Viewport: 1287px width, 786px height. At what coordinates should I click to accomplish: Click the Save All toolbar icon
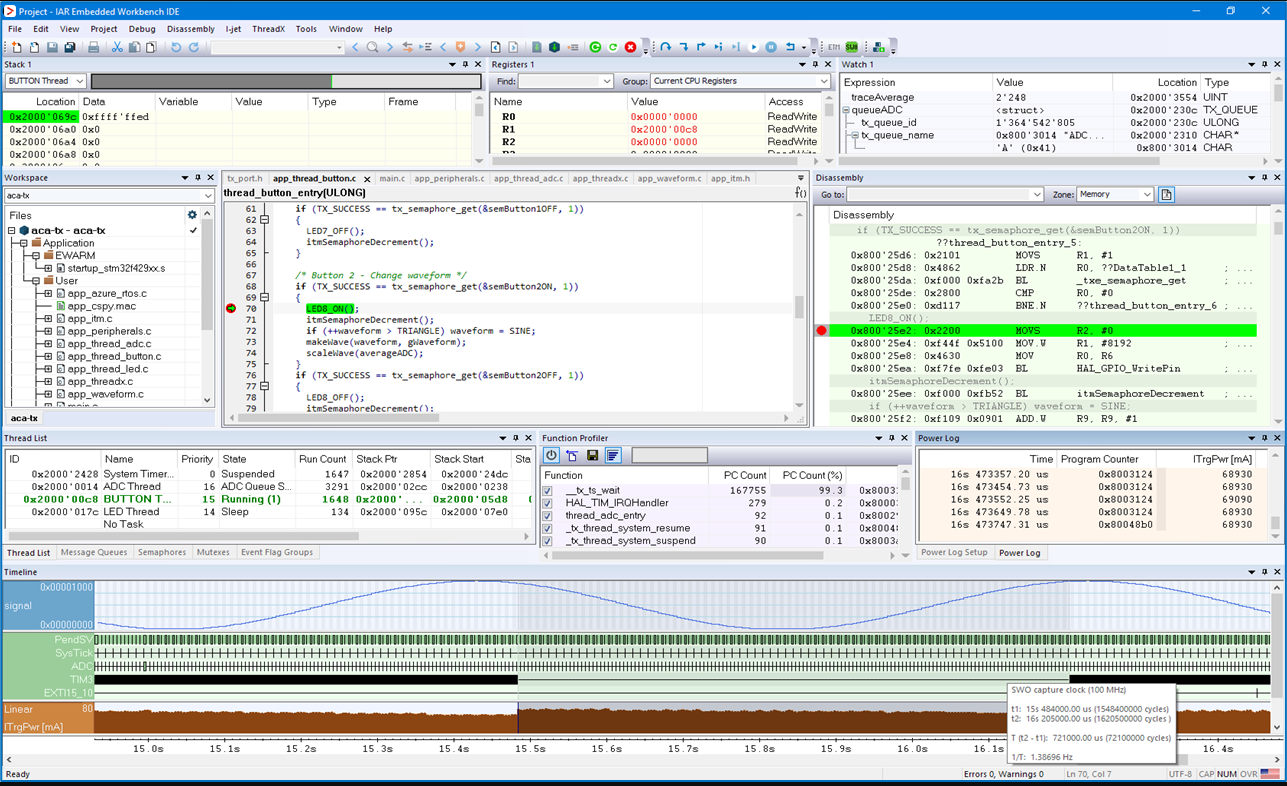[69, 47]
